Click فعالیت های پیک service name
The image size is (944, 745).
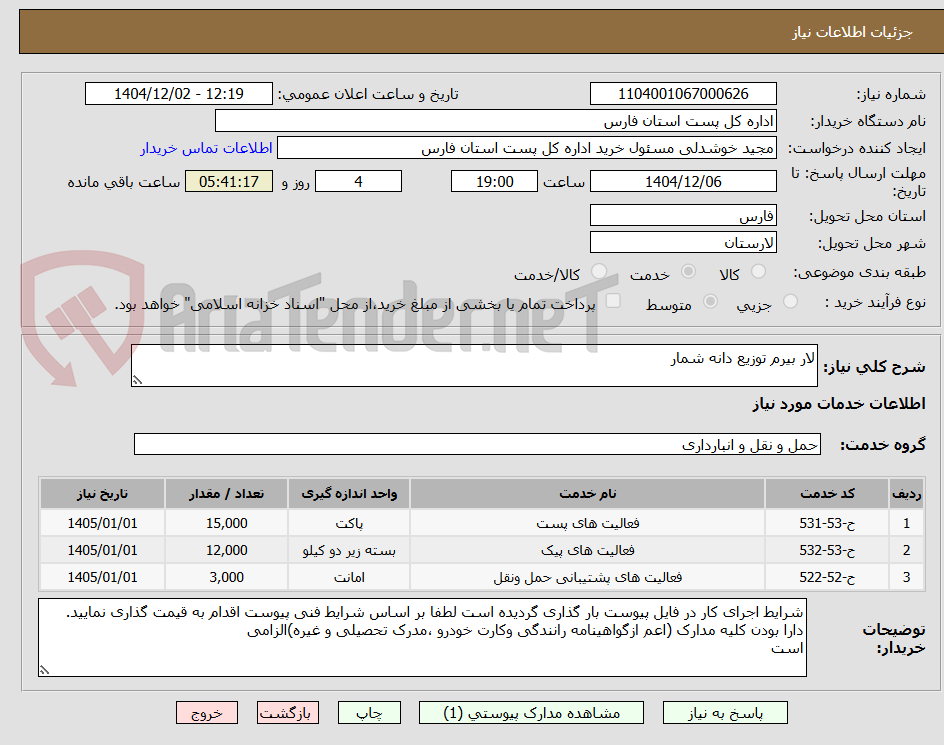point(588,550)
